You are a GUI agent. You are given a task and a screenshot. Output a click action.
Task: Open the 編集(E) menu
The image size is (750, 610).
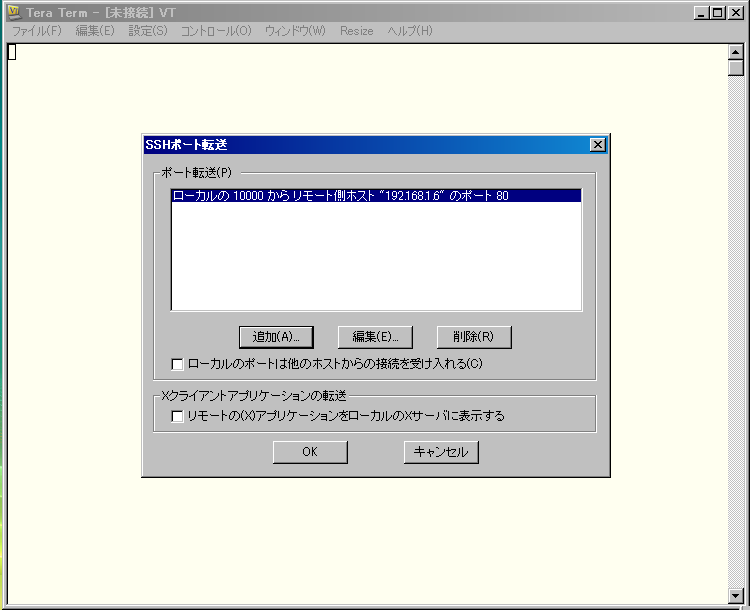95,31
